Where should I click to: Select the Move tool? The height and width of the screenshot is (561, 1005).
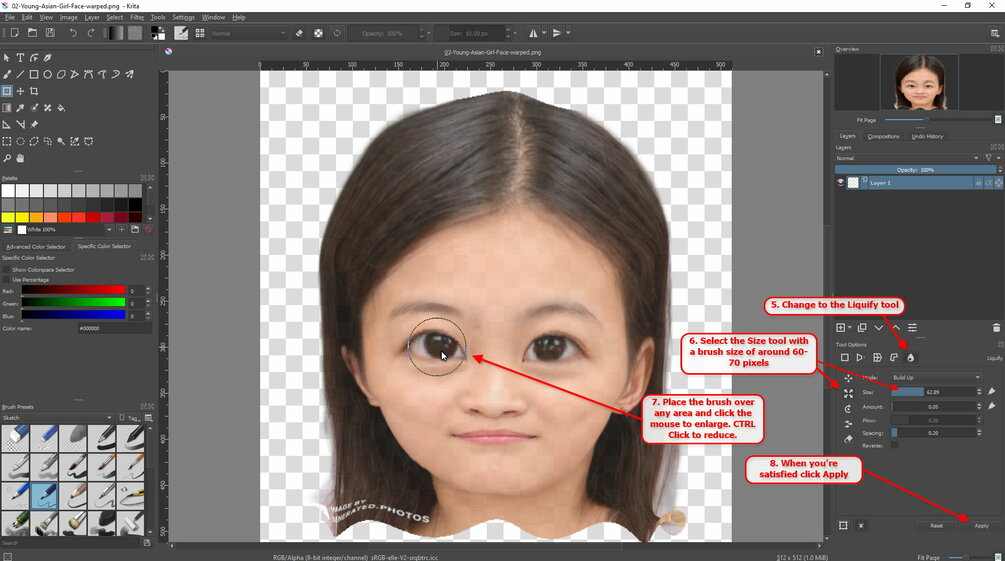pyautogui.click(x=20, y=91)
